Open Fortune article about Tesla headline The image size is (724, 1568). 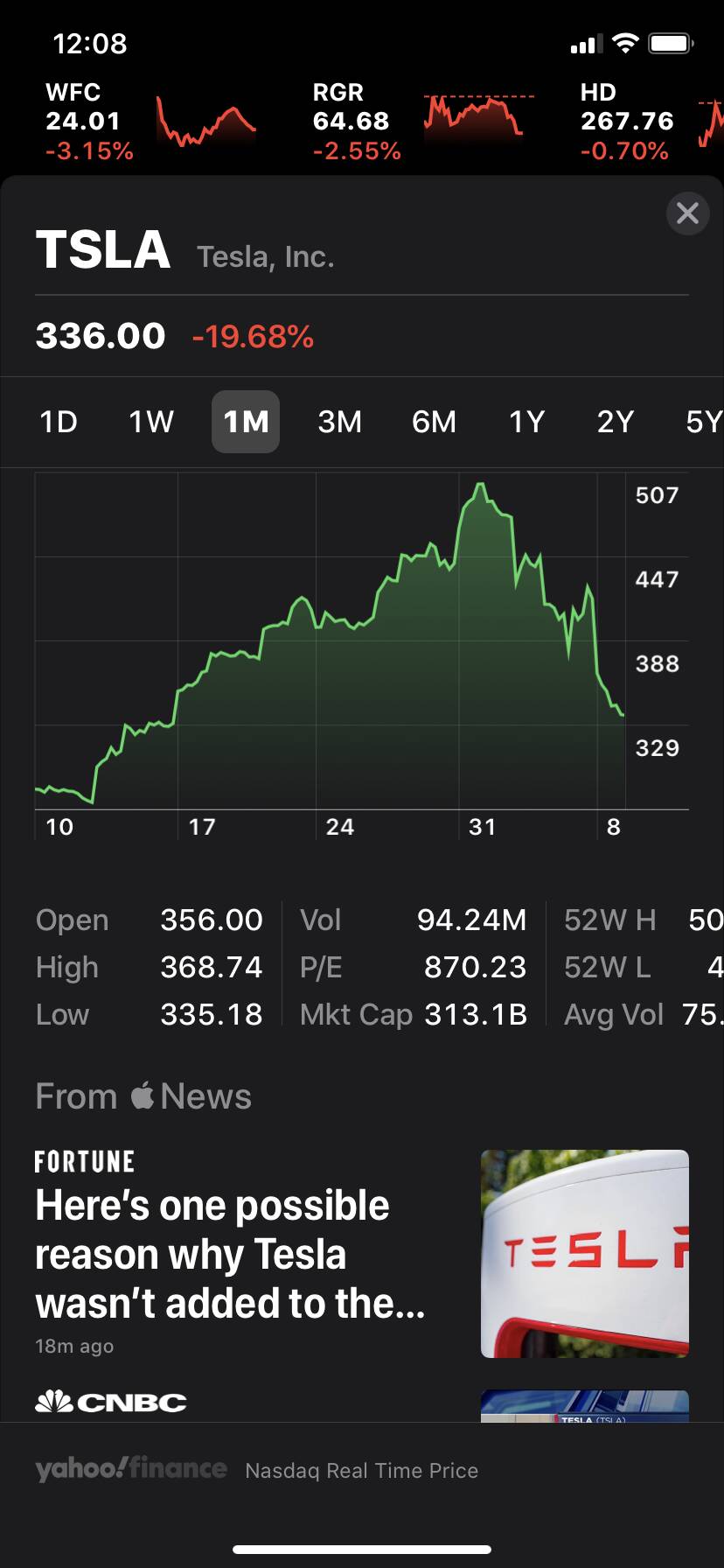pos(230,1254)
